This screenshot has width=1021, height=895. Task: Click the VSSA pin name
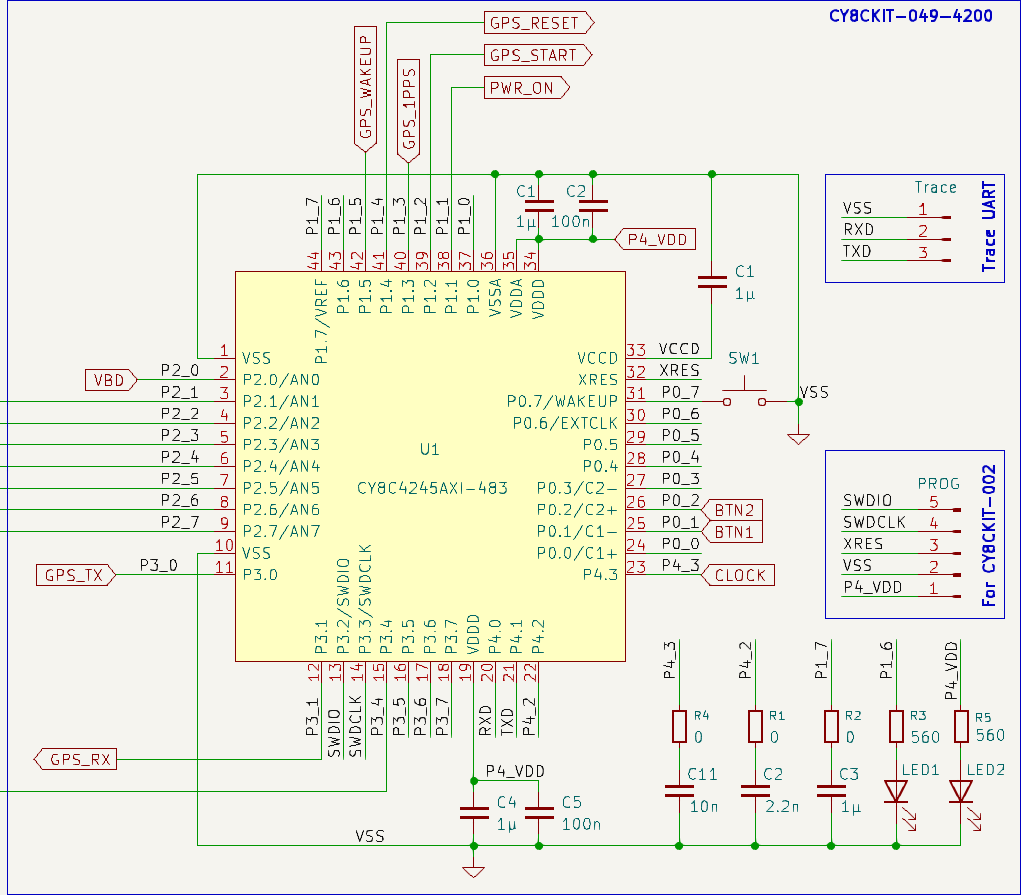pyautogui.click(x=495, y=297)
